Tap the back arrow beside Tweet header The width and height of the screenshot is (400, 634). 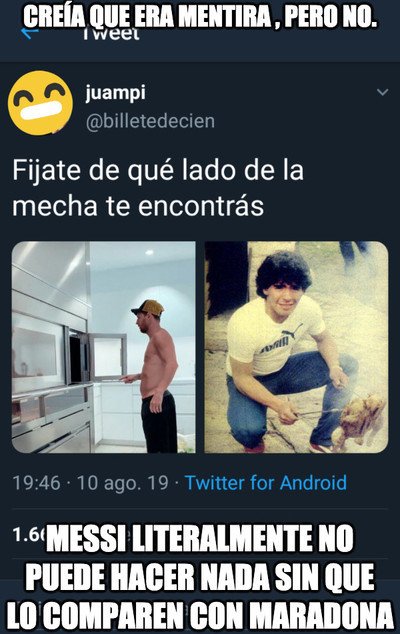coord(30,34)
